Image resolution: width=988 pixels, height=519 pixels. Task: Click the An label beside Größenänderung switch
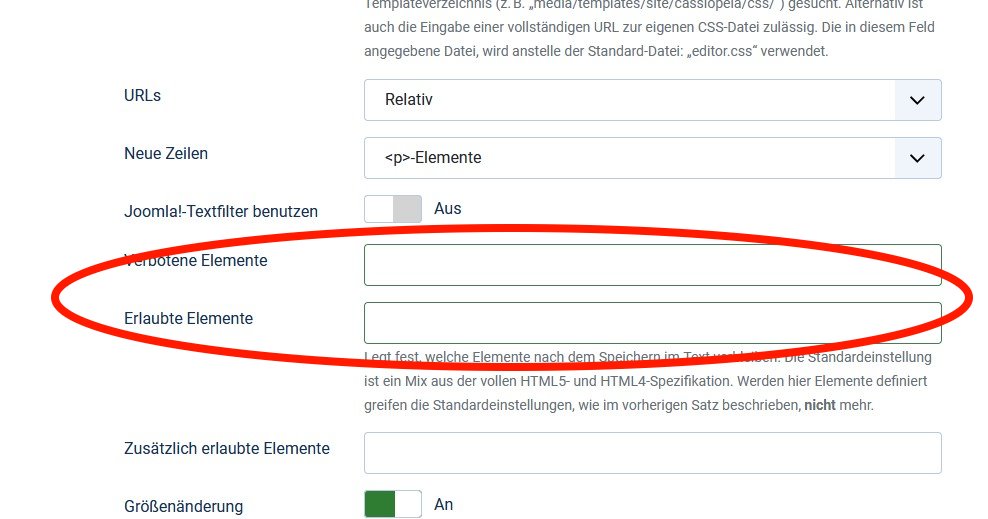pos(444,504)
